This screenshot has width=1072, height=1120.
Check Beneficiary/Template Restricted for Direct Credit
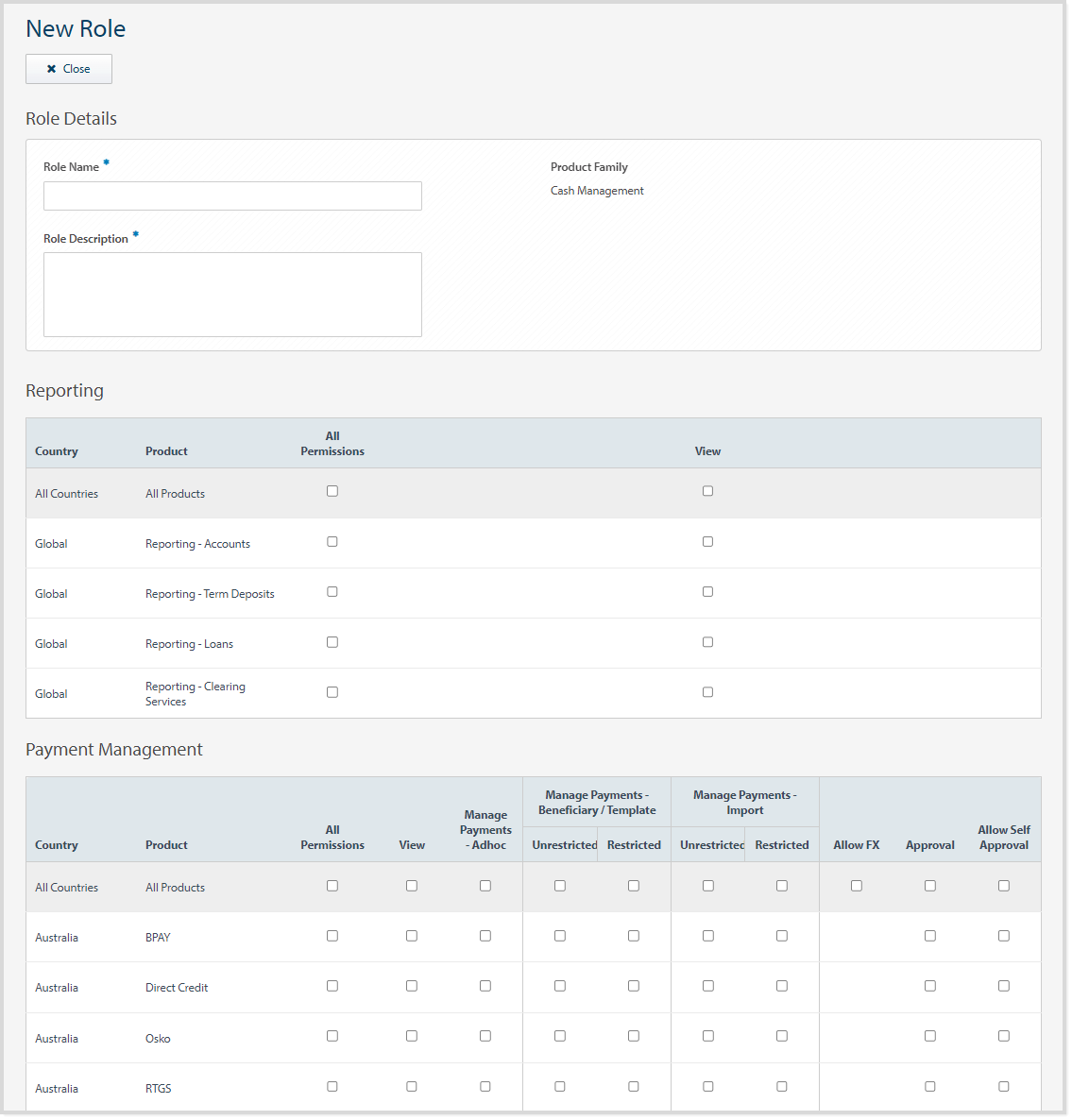coord(634,986)
